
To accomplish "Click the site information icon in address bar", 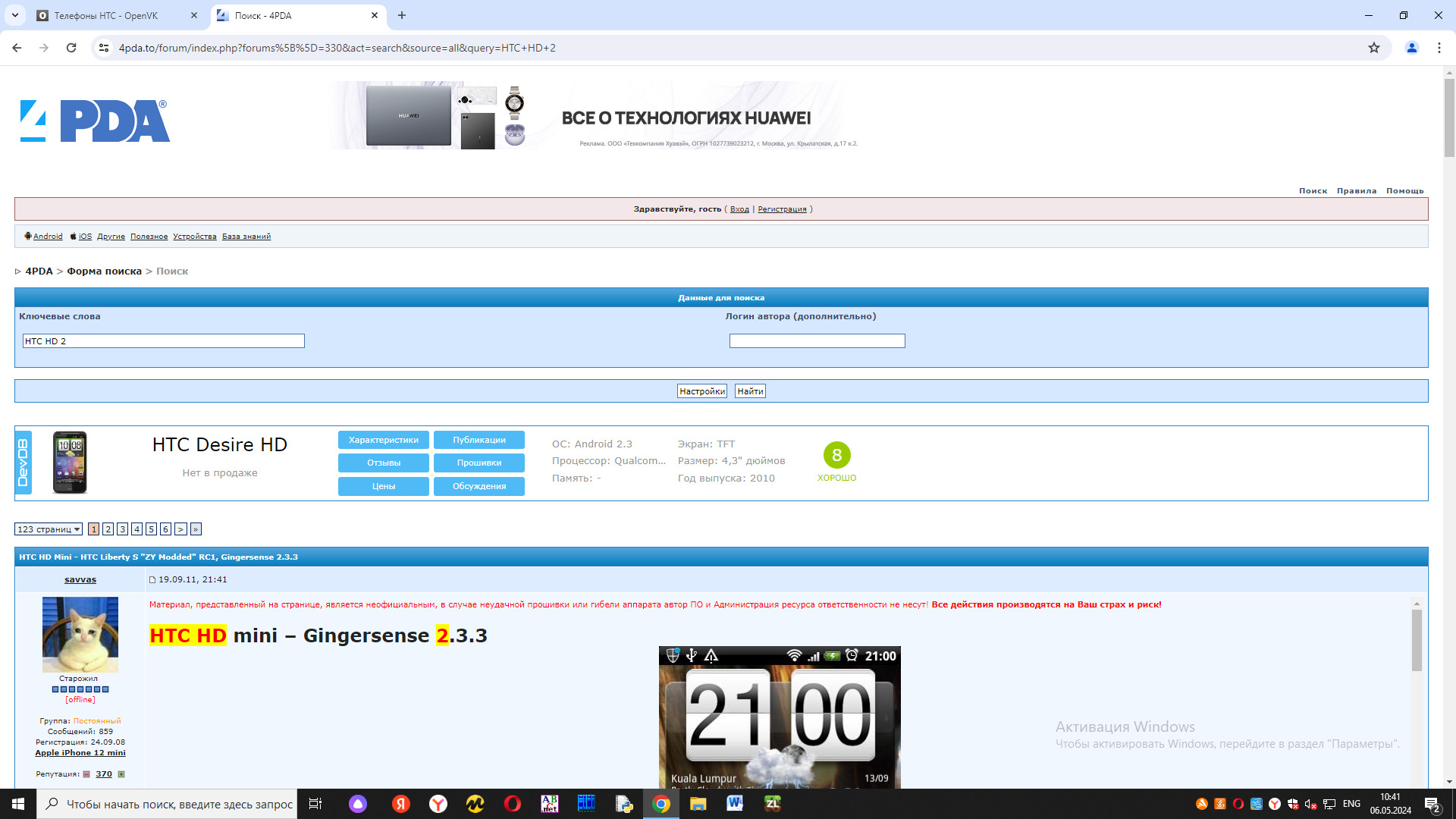I will [x=104, y=48].
